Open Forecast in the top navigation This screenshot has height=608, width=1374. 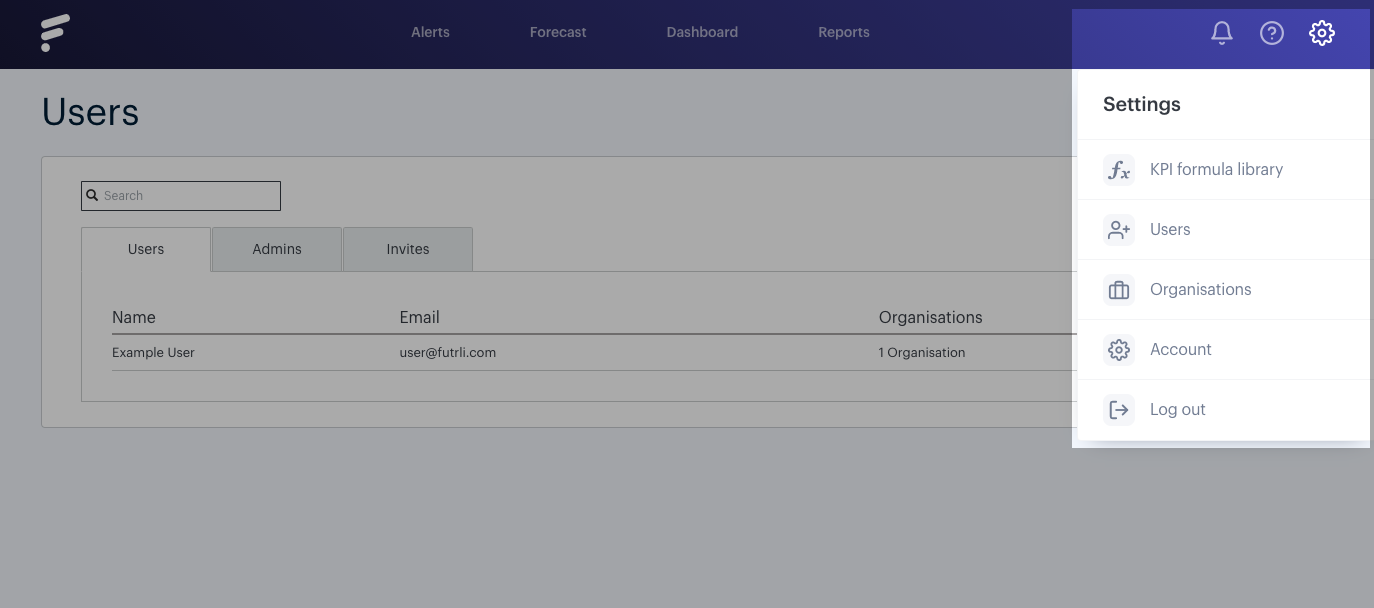coord(558,32)
